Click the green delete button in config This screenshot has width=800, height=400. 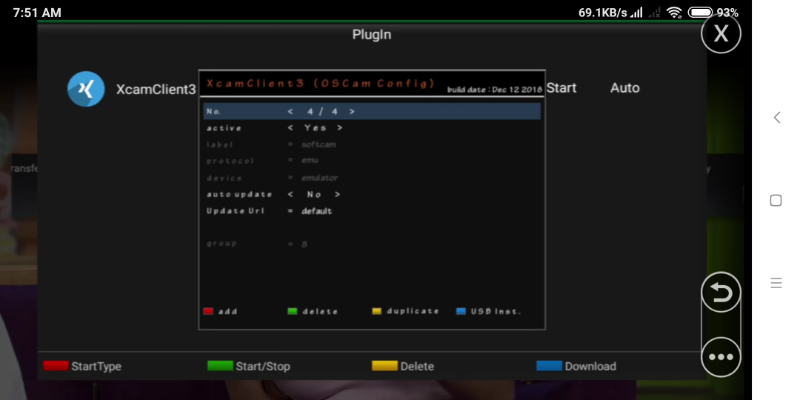312,311
